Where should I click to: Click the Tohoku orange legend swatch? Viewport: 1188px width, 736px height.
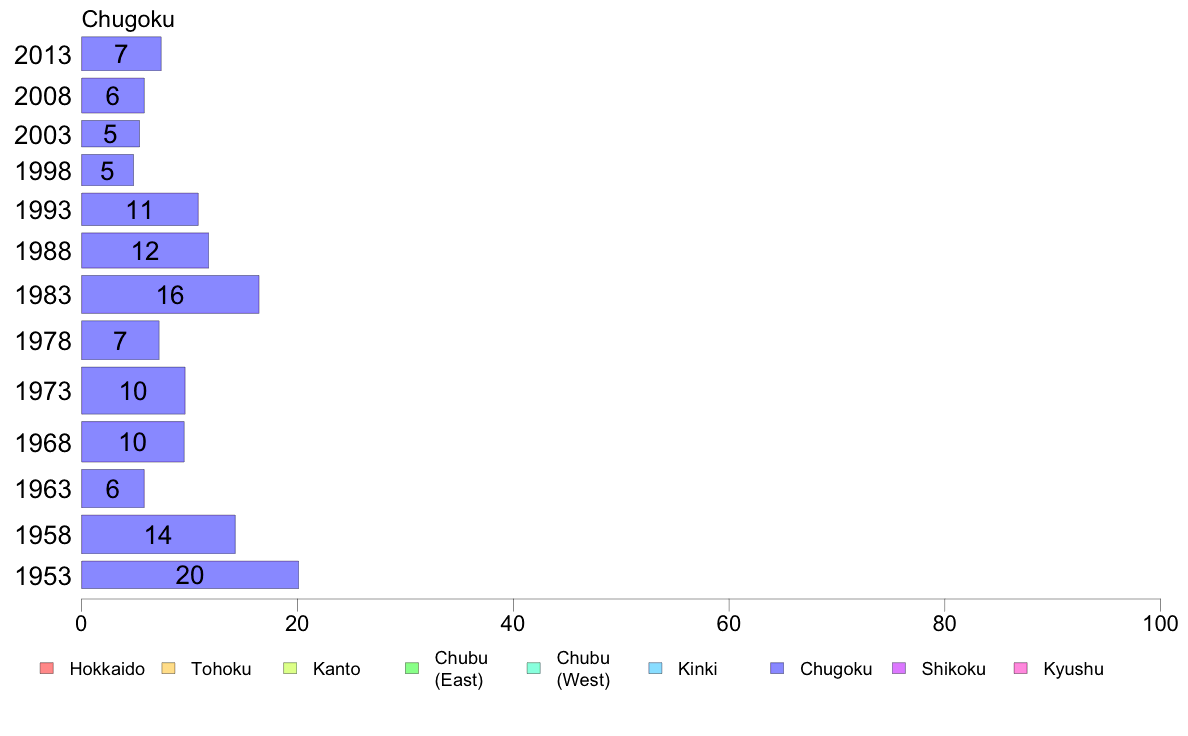pyautogui.click(x=168, y=668)
